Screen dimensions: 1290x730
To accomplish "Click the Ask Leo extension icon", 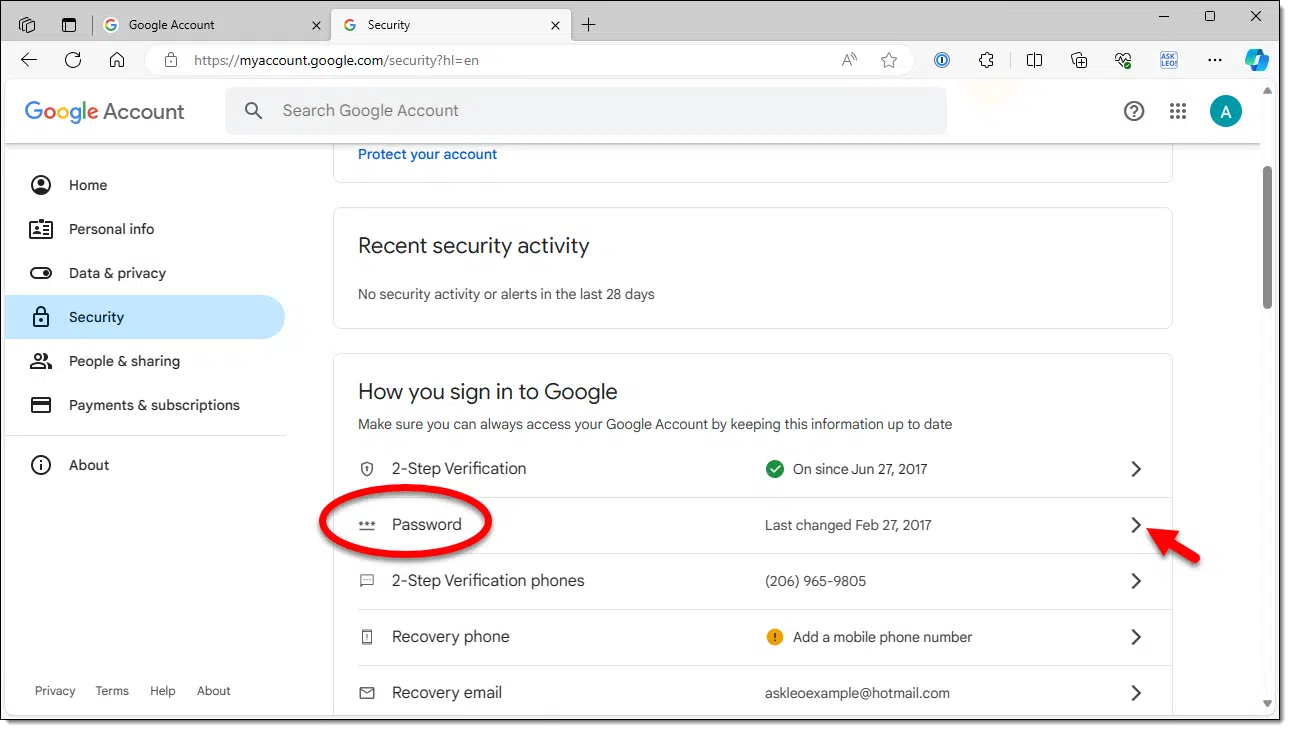I will pos(1169,60).
